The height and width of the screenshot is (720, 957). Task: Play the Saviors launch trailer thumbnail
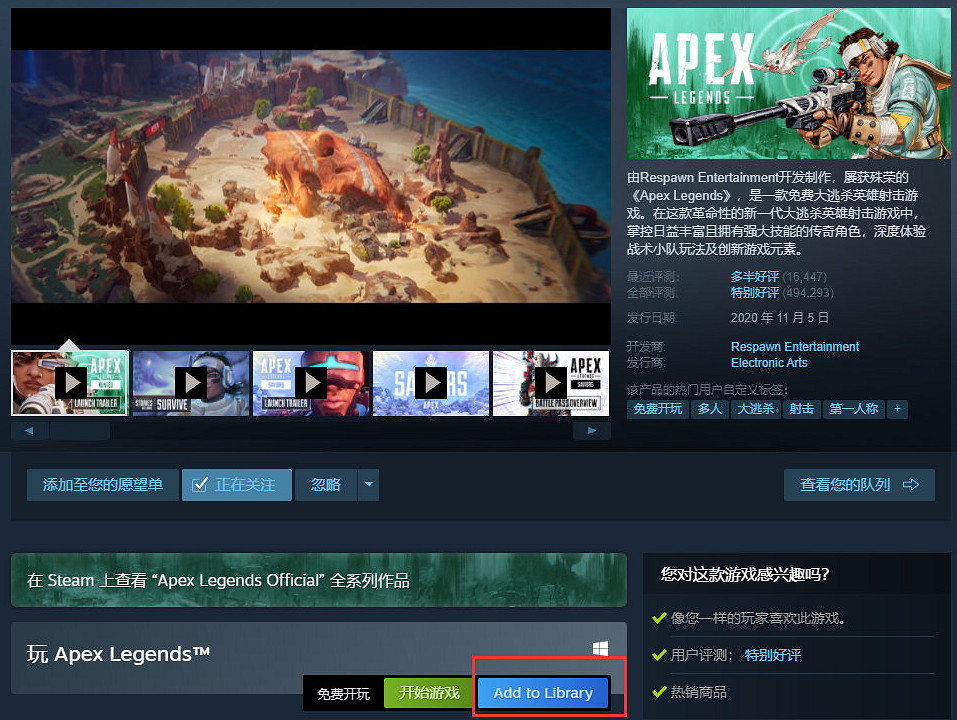pos(311,383)
